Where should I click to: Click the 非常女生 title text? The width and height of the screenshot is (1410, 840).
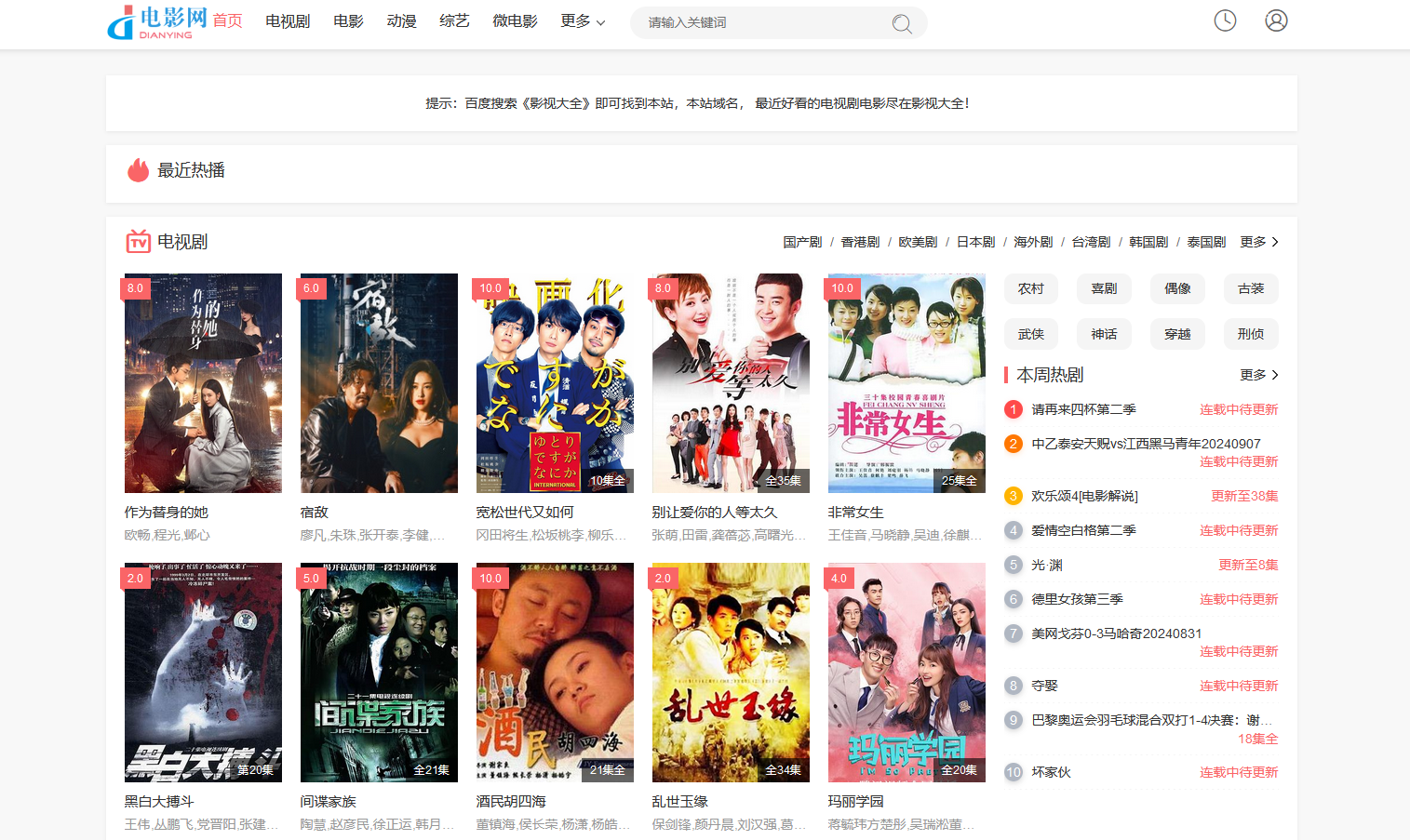(856, 513)
